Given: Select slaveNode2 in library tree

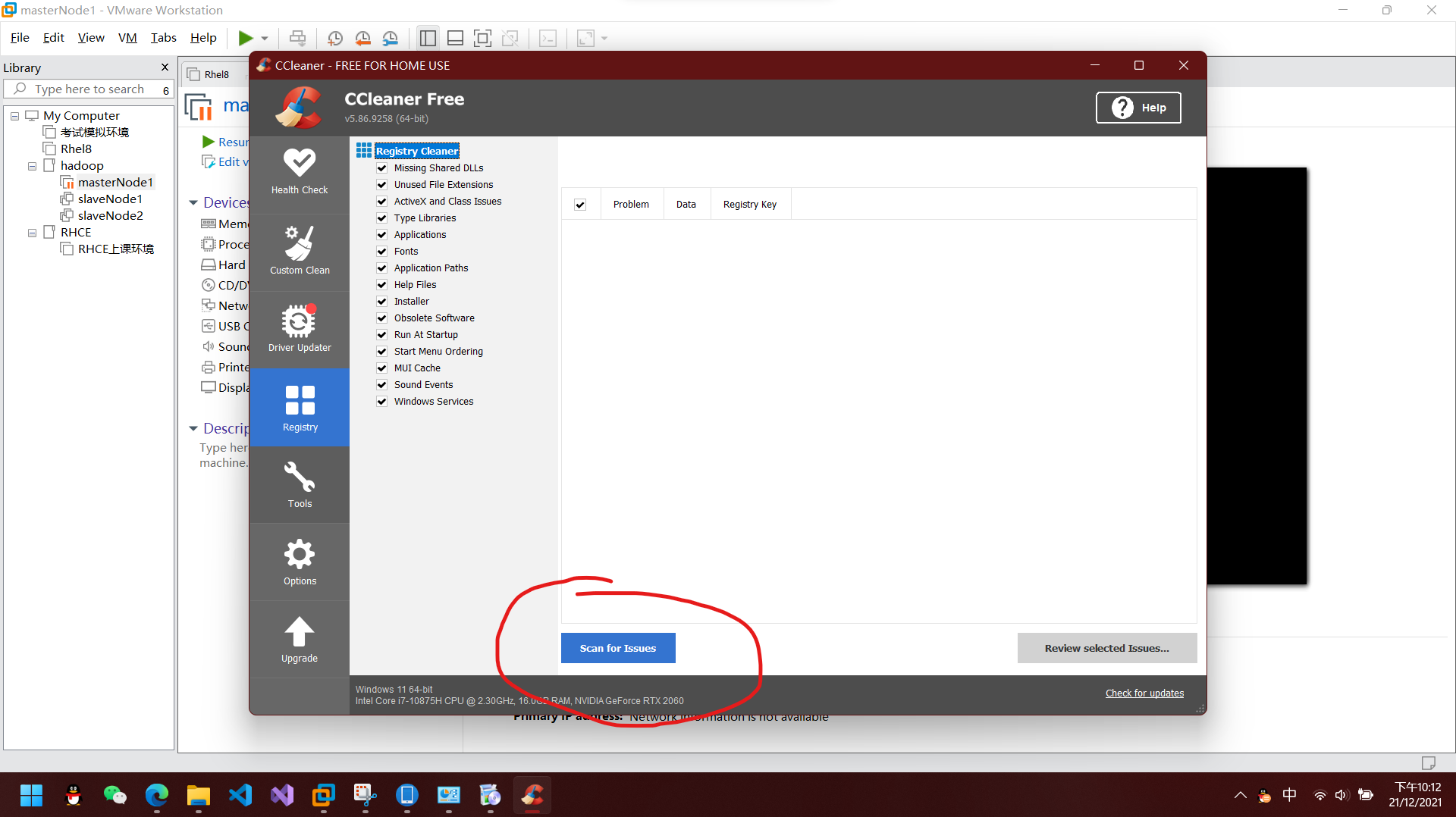Looking at the screenshot, I should pyautogui.click(x=110, y=215).
